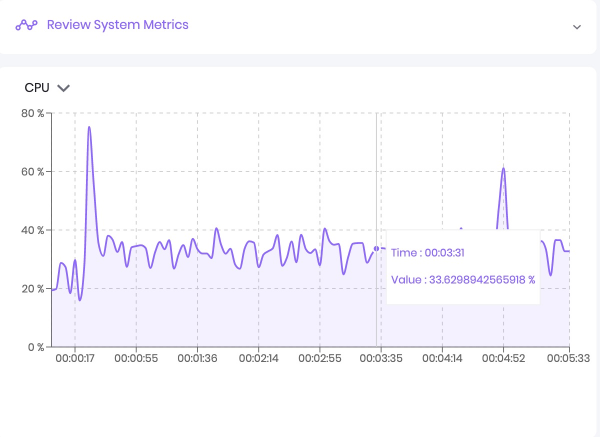Click the '00:02:55' time axis label
600x437 pixels.
click(x=320, y=359)
